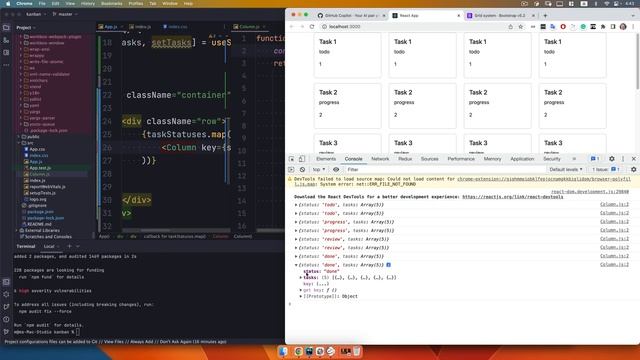Open the react-dom.development.js source link
640x360 pixels.
590,191
